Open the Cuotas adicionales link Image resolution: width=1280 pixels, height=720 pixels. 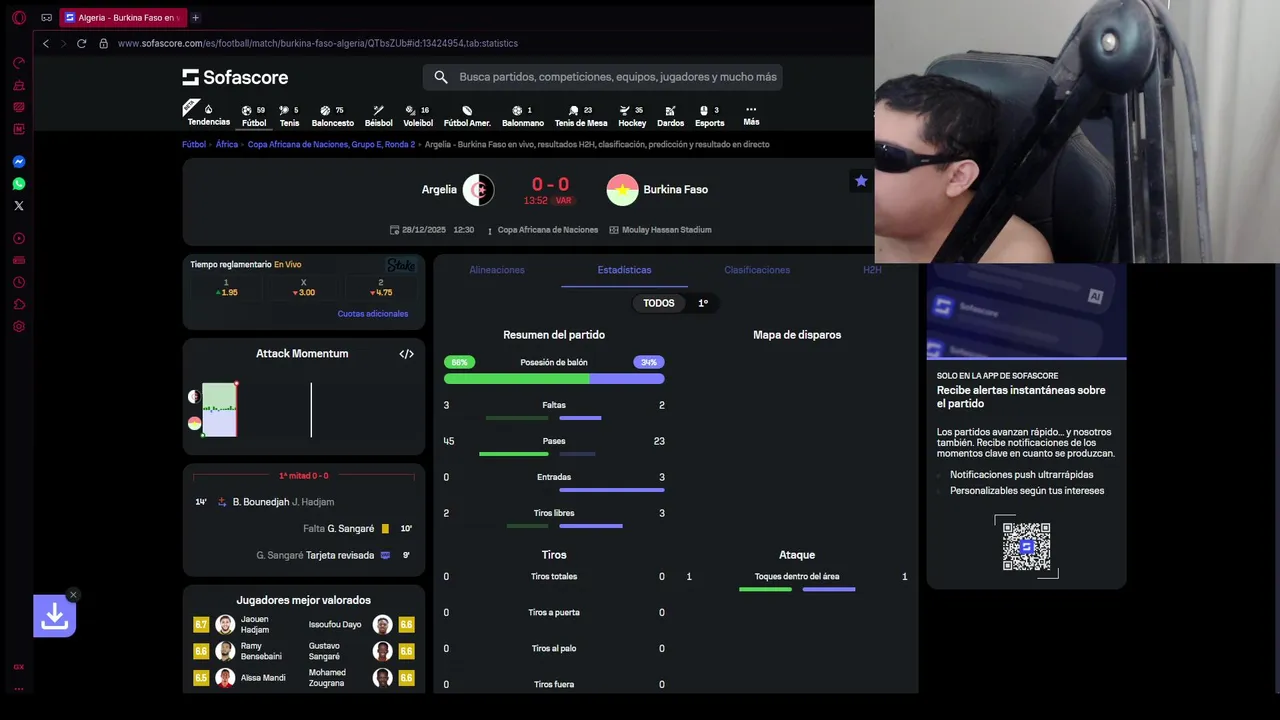[373, 314]
